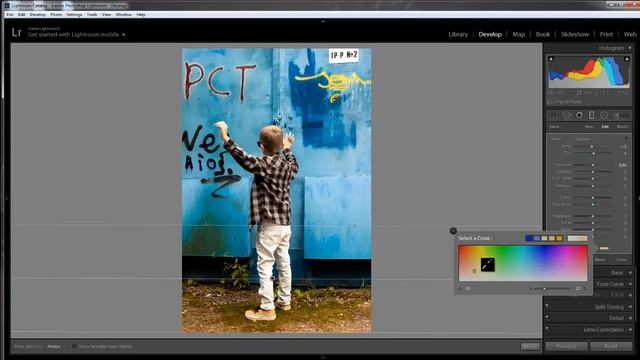
Task: Click the wide current color preview swatch
Action: point(578,238)
